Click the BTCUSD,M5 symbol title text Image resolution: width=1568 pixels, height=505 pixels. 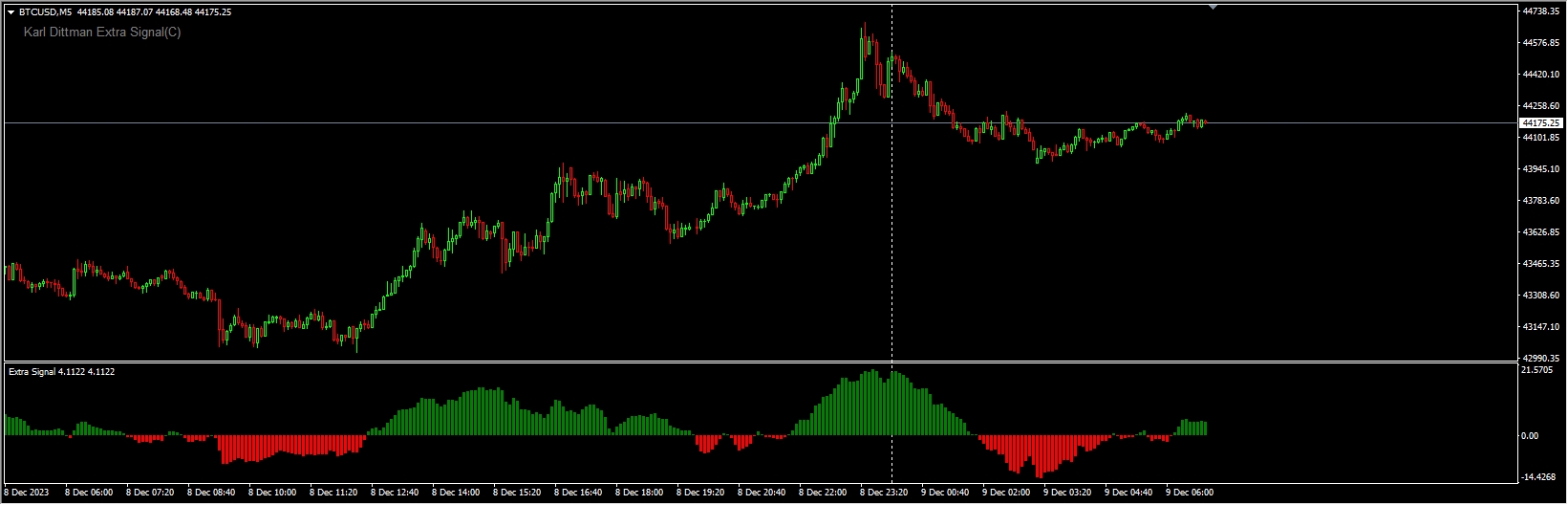coord(45,12)
